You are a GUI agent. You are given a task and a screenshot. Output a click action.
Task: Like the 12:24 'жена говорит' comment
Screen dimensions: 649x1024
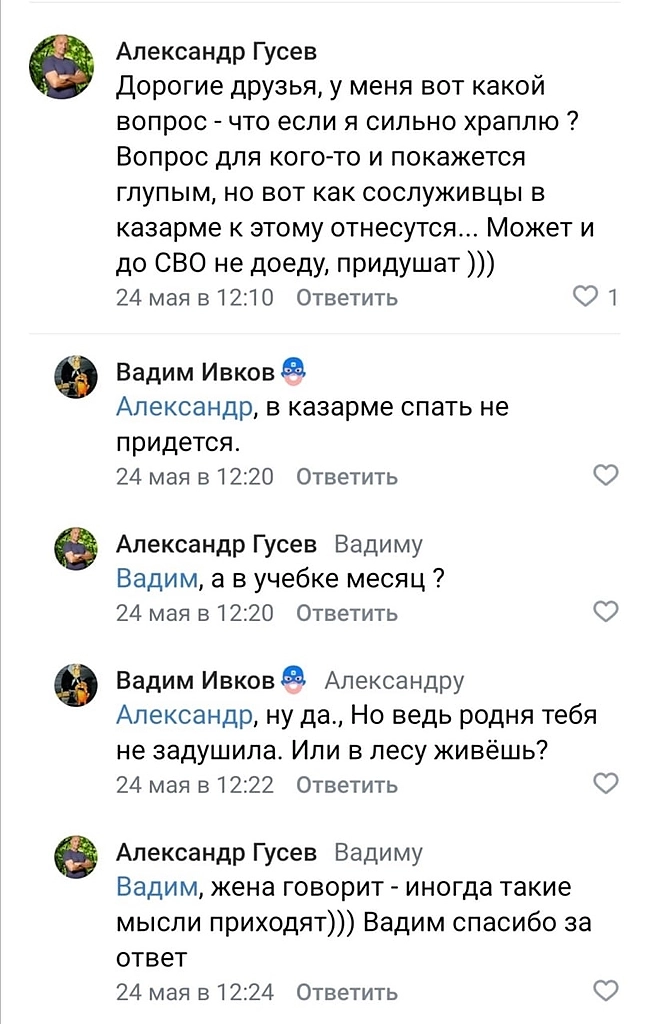[x=606, y=991]
